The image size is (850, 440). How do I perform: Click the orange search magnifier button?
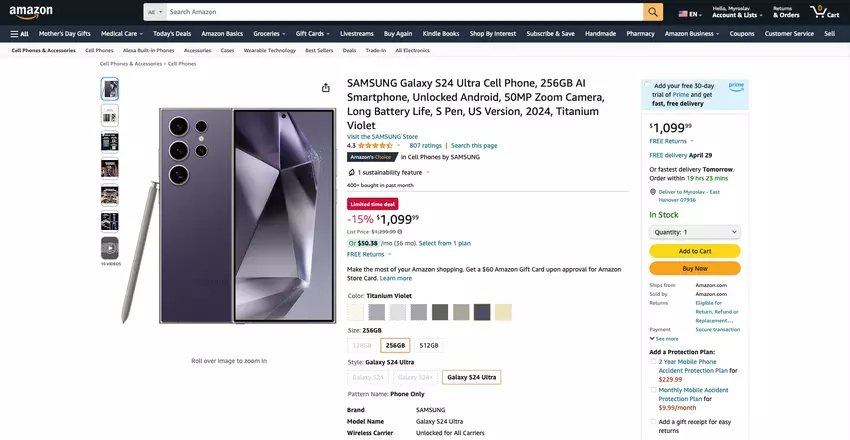(x=653, y=12)
